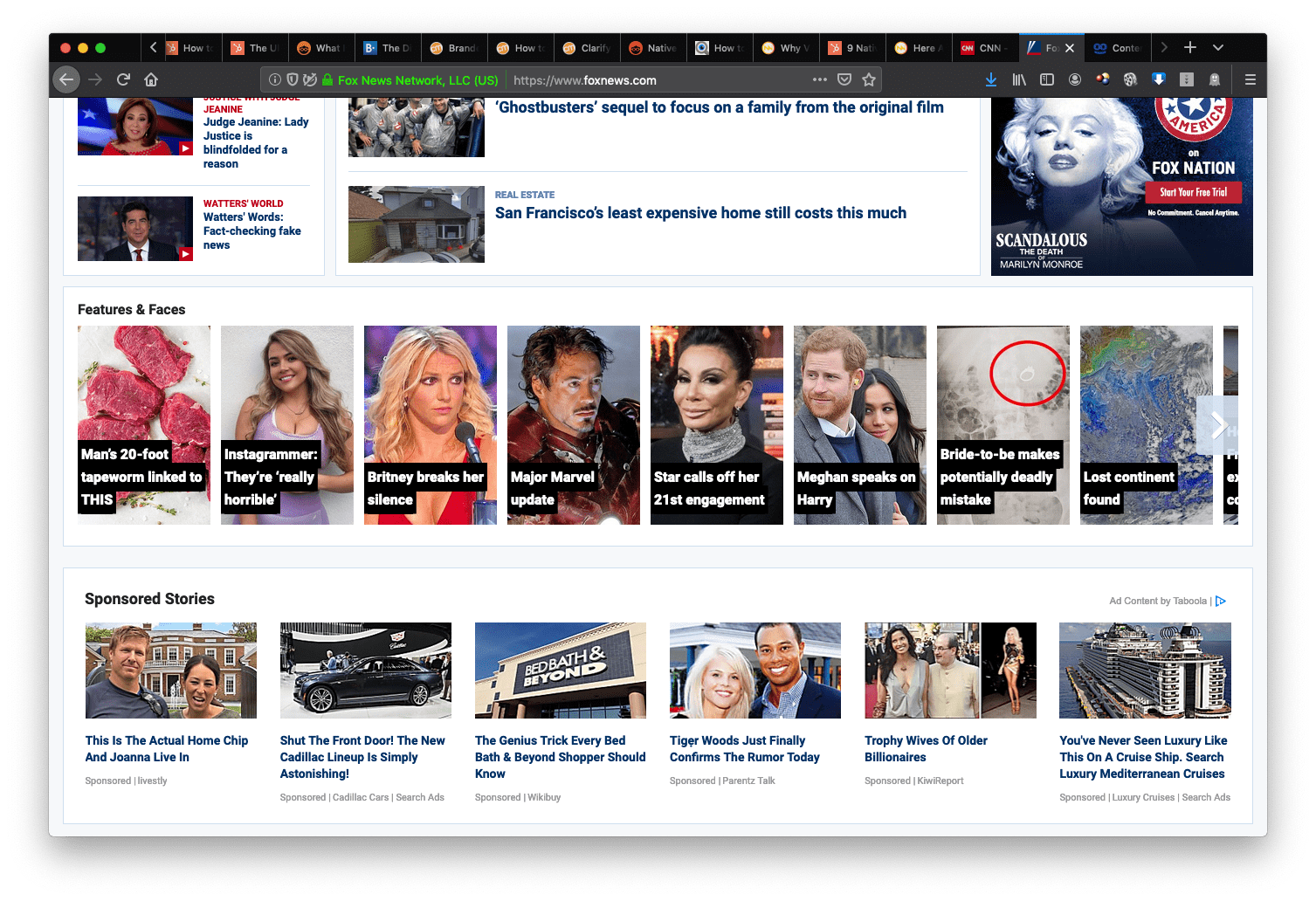This screenshot has width=1316, height=901.
Task: Show site information icon in address bar
Action: [x=275, y=79]
